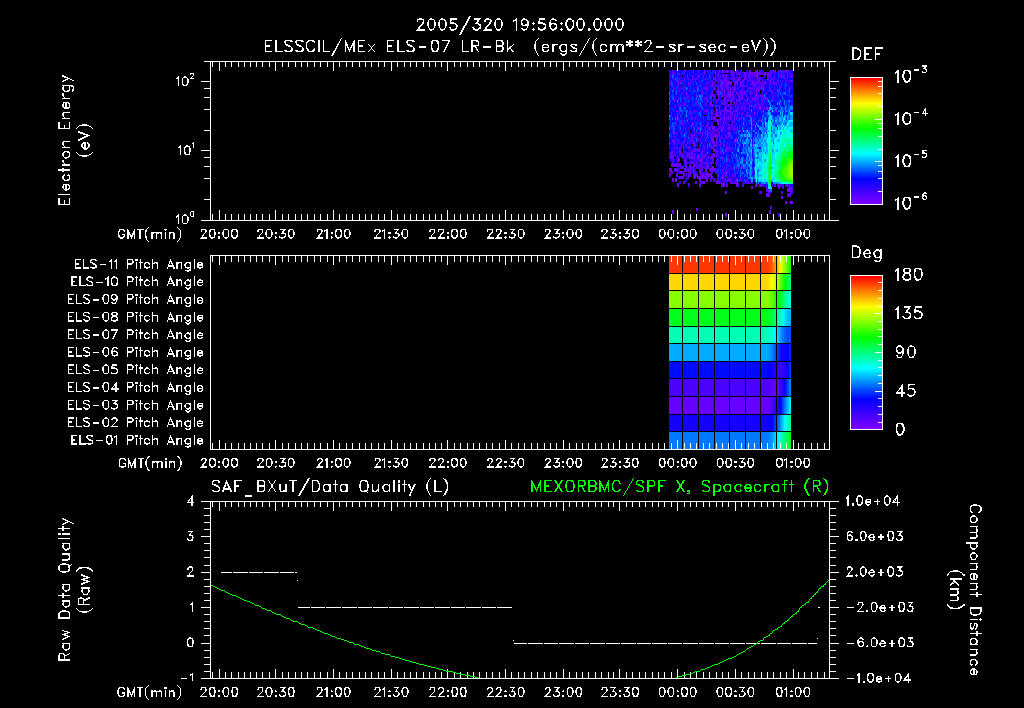Click the '10^-3' value on DEF scale
This screenshot has height=708, width=1024.
(911, 76)
